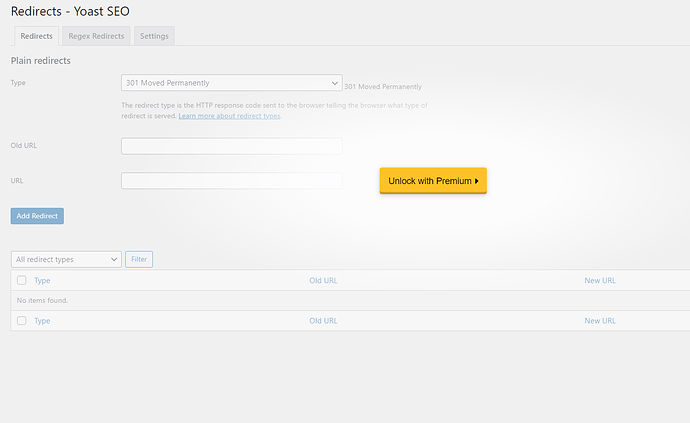Click the Add Redirect button
The width and height of the screenshot is (690, 423).
pyautogui.click(x=37, y=216)
